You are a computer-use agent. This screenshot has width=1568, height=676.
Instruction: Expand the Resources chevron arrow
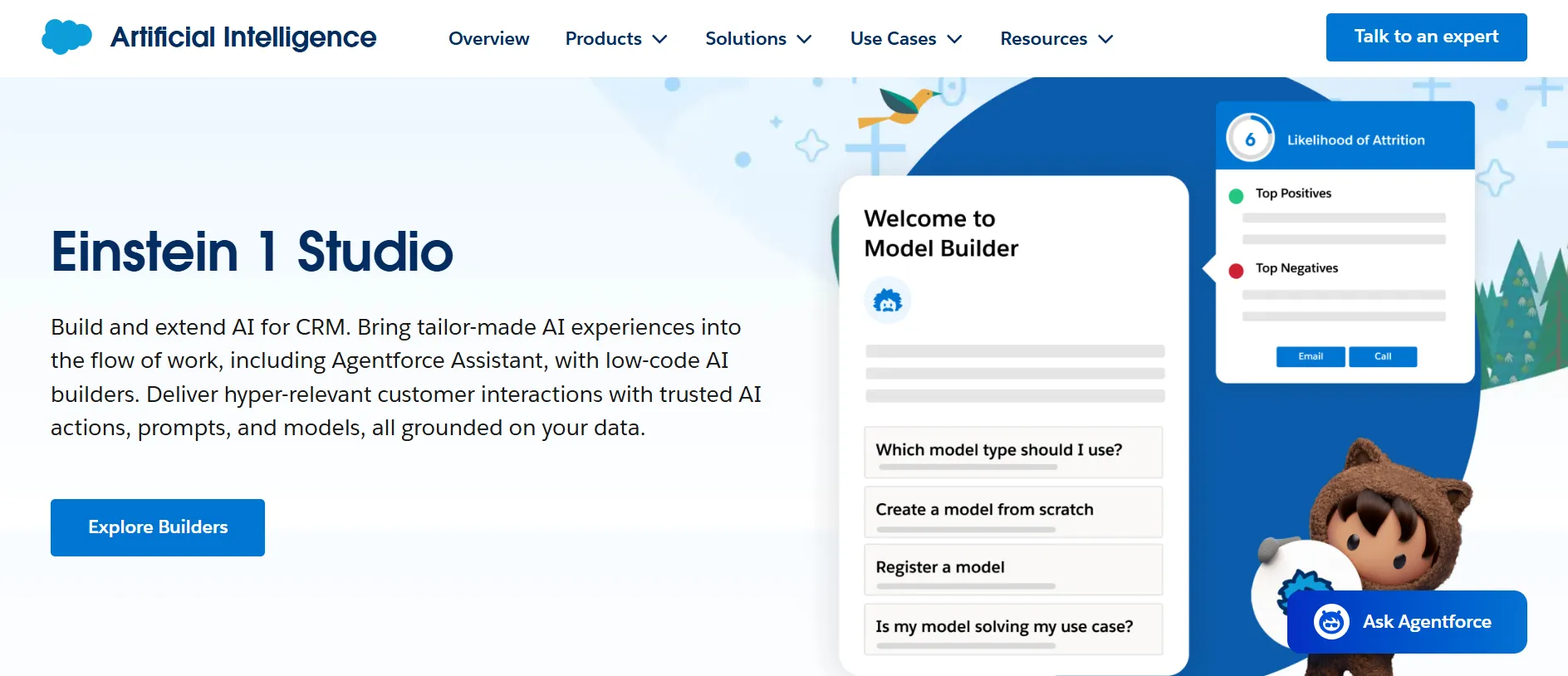coord(1105,39)
